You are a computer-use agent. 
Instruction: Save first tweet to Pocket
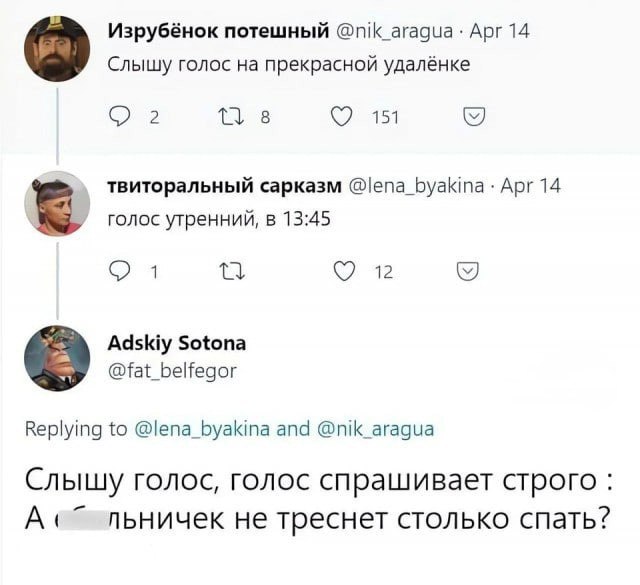pyautogui.click(x=474, y=117)
